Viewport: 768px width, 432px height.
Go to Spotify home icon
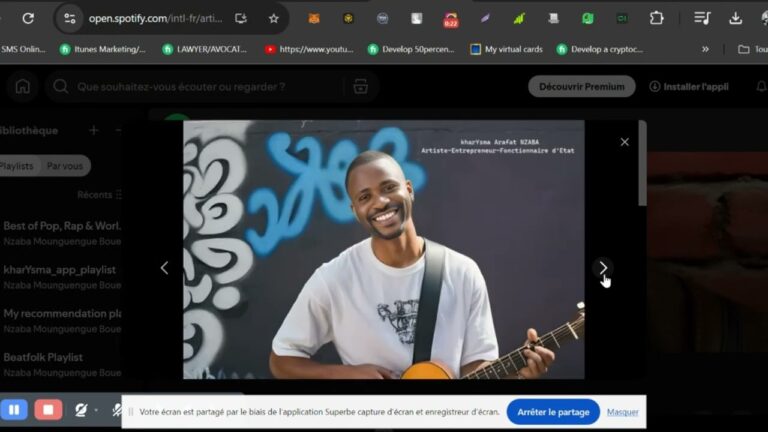[x=23, y=87]
